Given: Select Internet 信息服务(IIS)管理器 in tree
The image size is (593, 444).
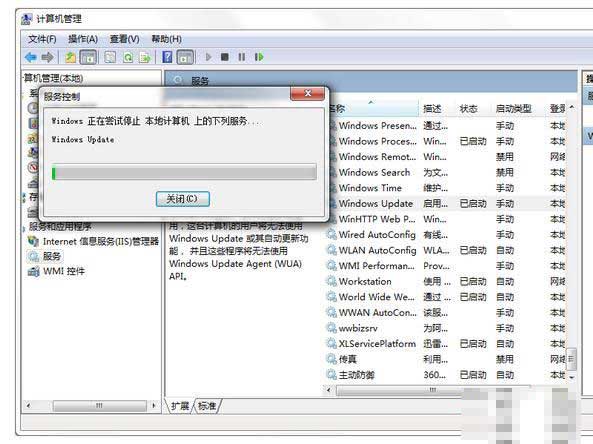Looking at the screenshot, I should pyautogui.click(x=101, y=241).
